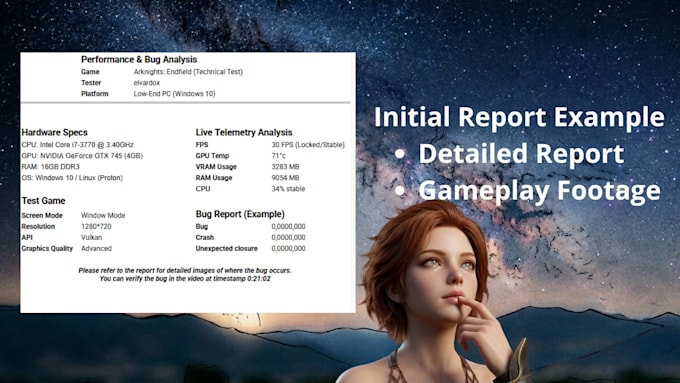
Task: Click Unexpected closure value '0,0000,000'
Action: [288, 248]
